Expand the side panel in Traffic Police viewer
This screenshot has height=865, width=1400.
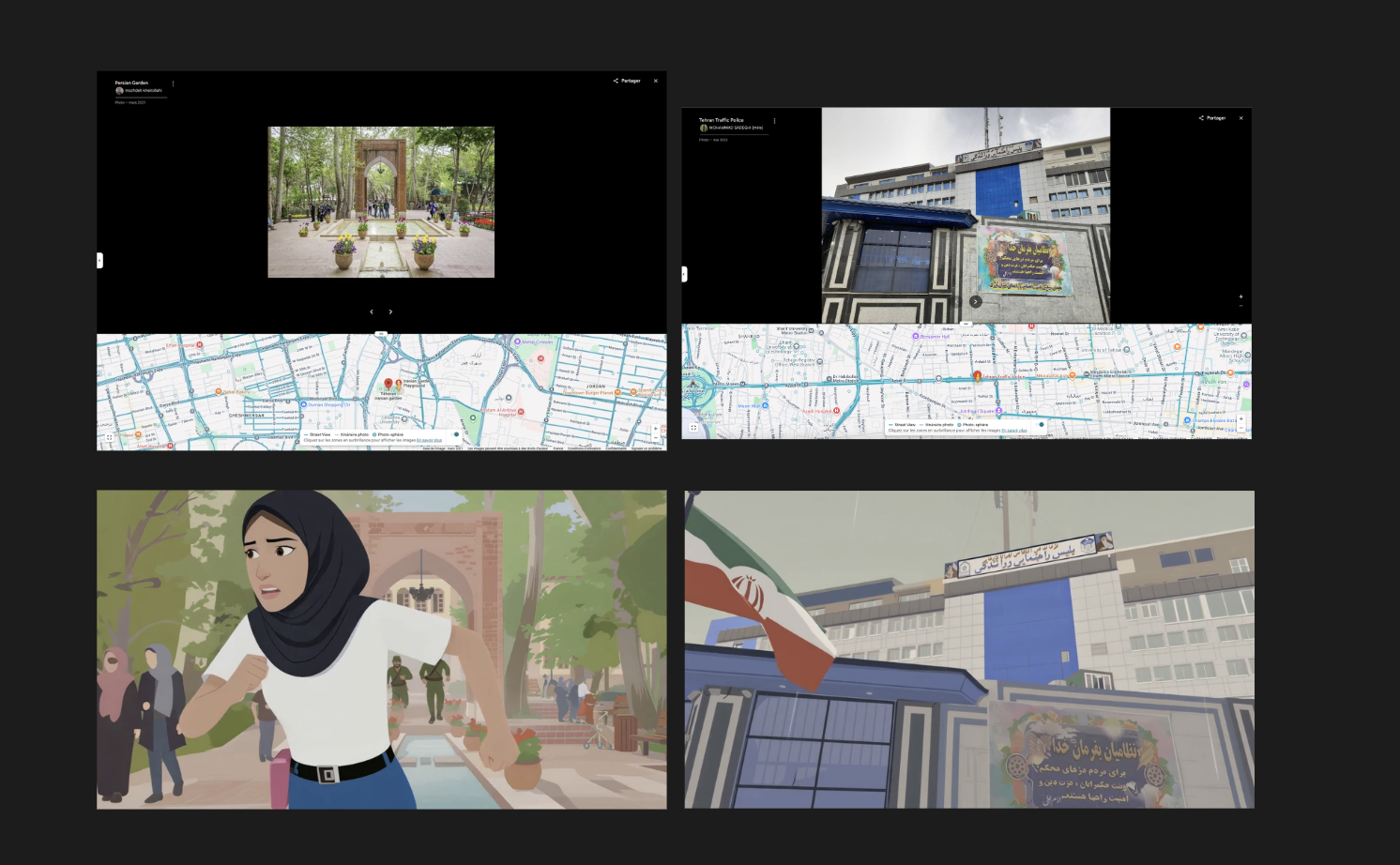(684, 274)
